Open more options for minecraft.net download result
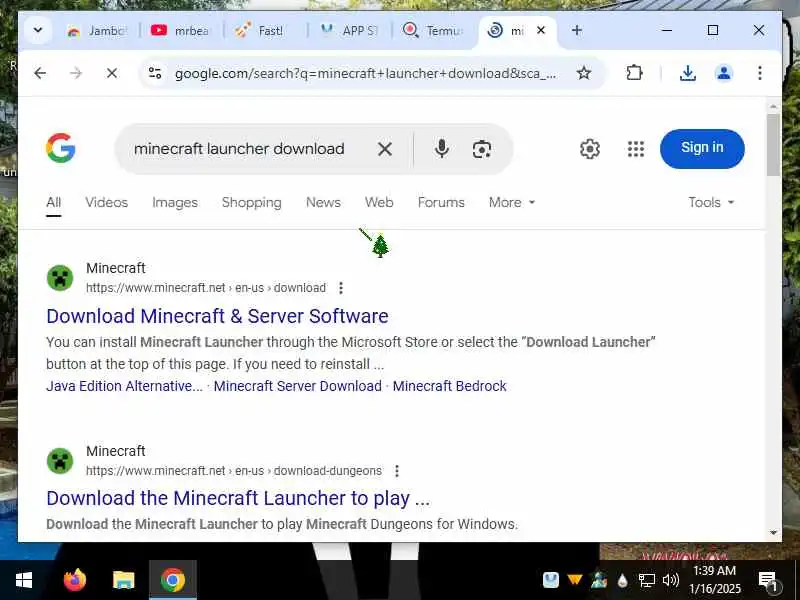 tap(341, 288)
